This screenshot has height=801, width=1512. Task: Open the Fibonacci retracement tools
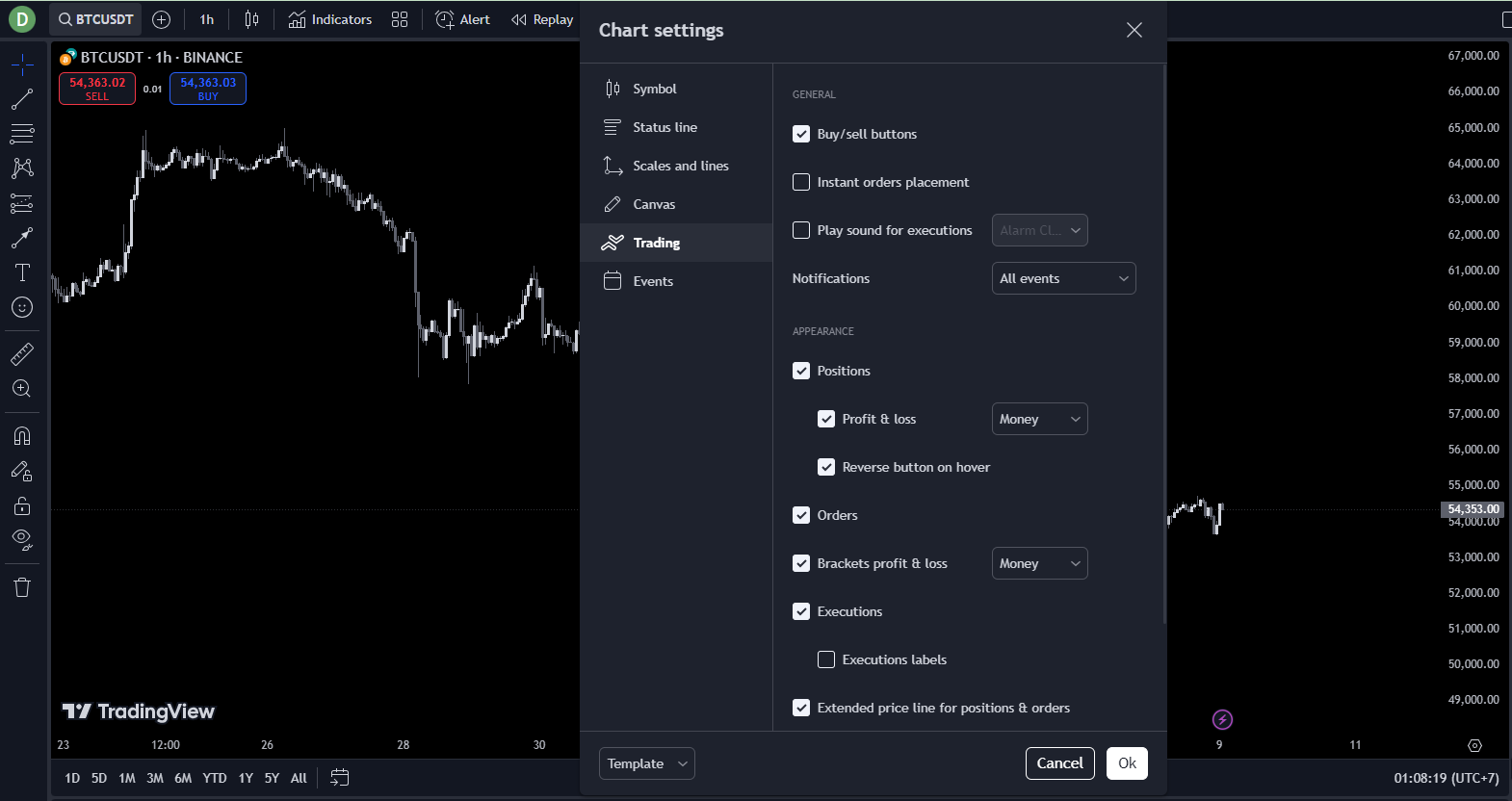tap(22, 134)
